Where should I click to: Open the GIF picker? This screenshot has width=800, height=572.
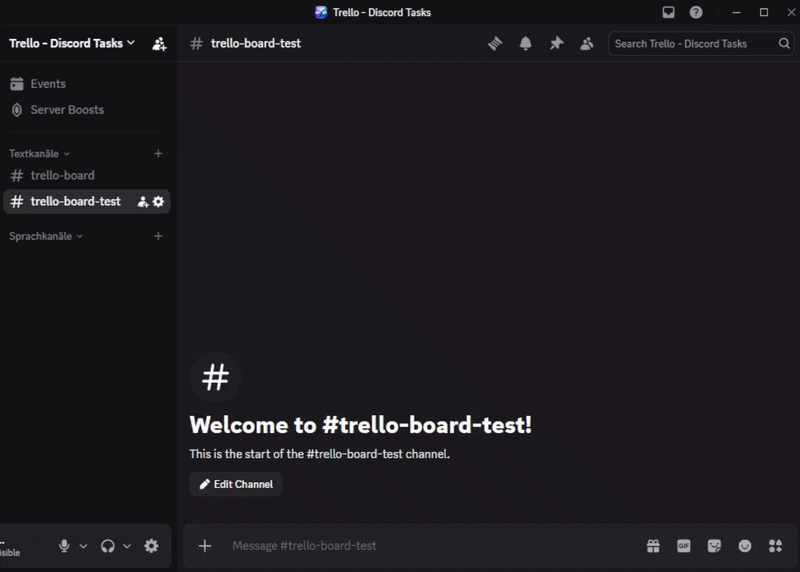pyautogui.click(x=684, y=546)
